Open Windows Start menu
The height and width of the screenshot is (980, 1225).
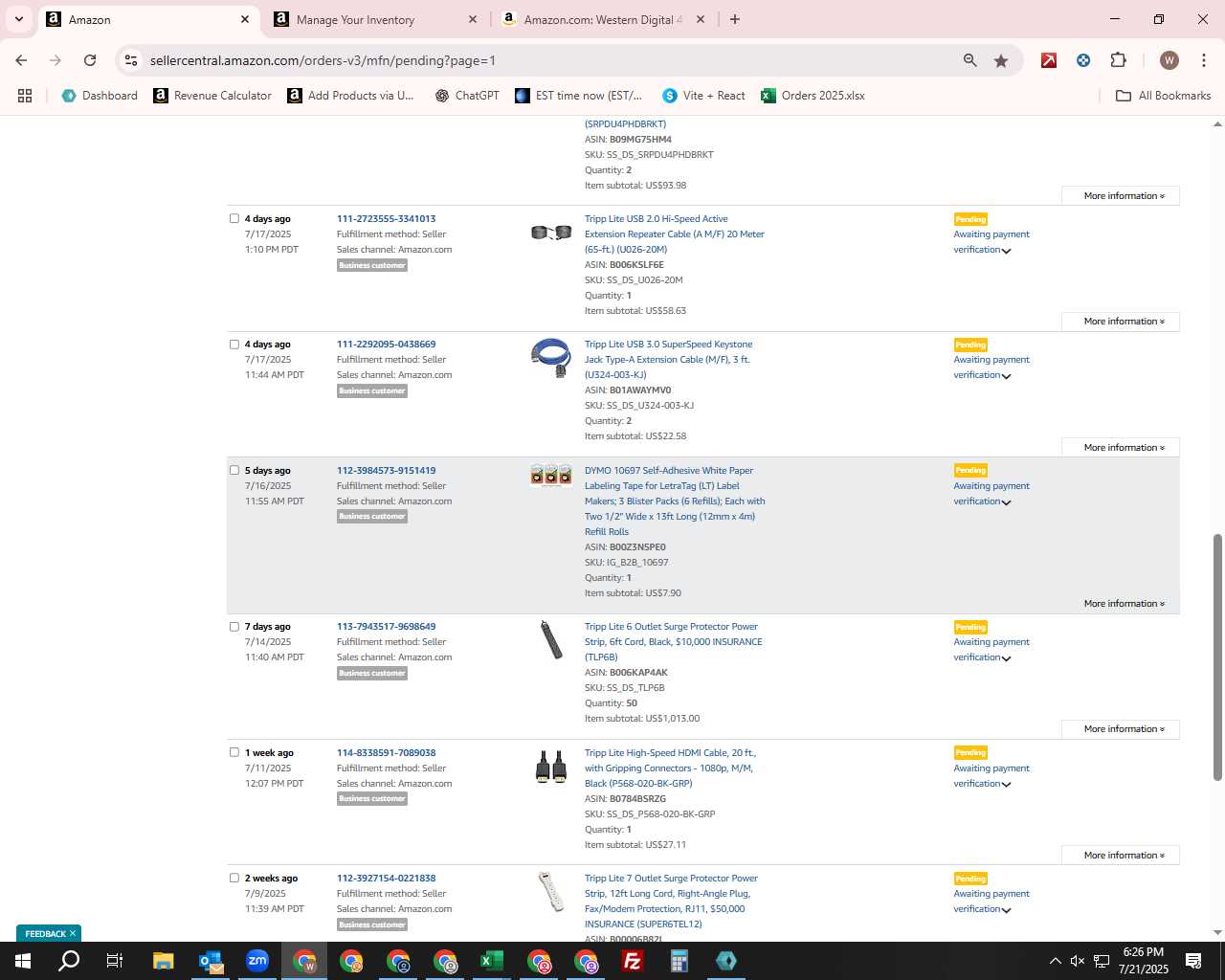click(23, 961)
